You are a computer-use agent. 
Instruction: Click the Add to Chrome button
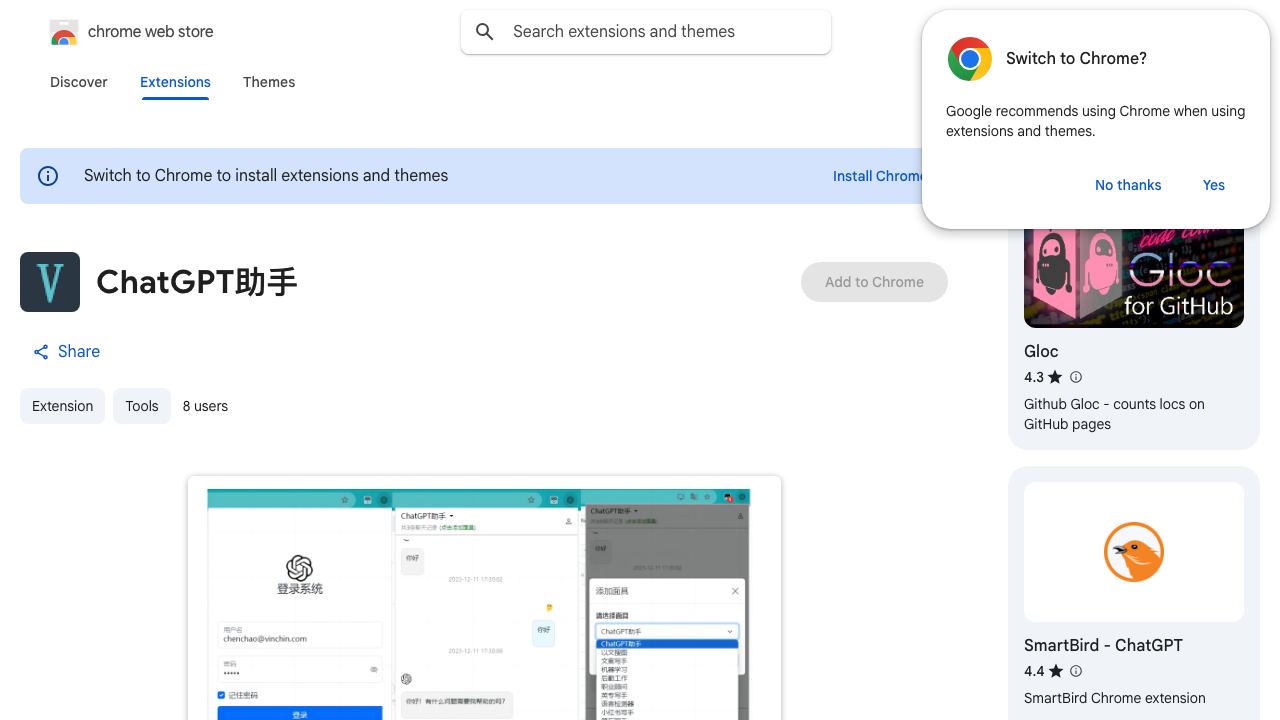(x=874, y=282)
